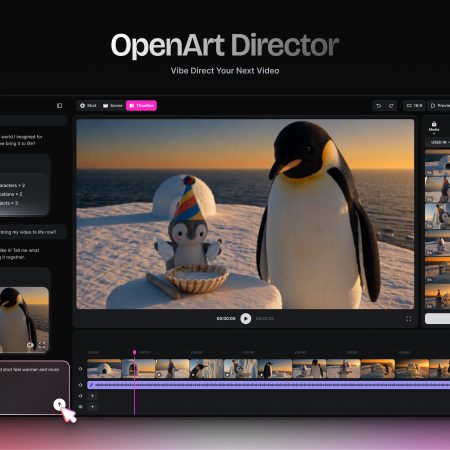Send the prompt with the arrow button

click(59, 405)
